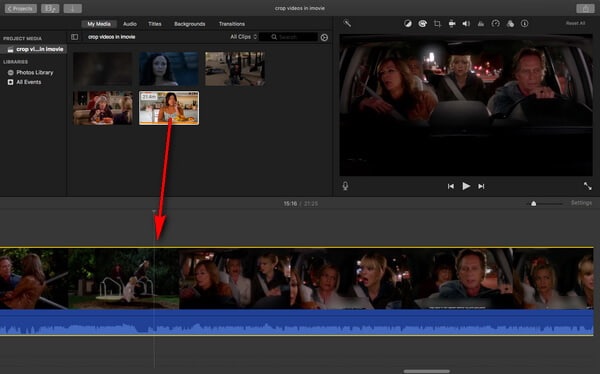Open color correction tool
600x374 pixels.
coord(422,24)
